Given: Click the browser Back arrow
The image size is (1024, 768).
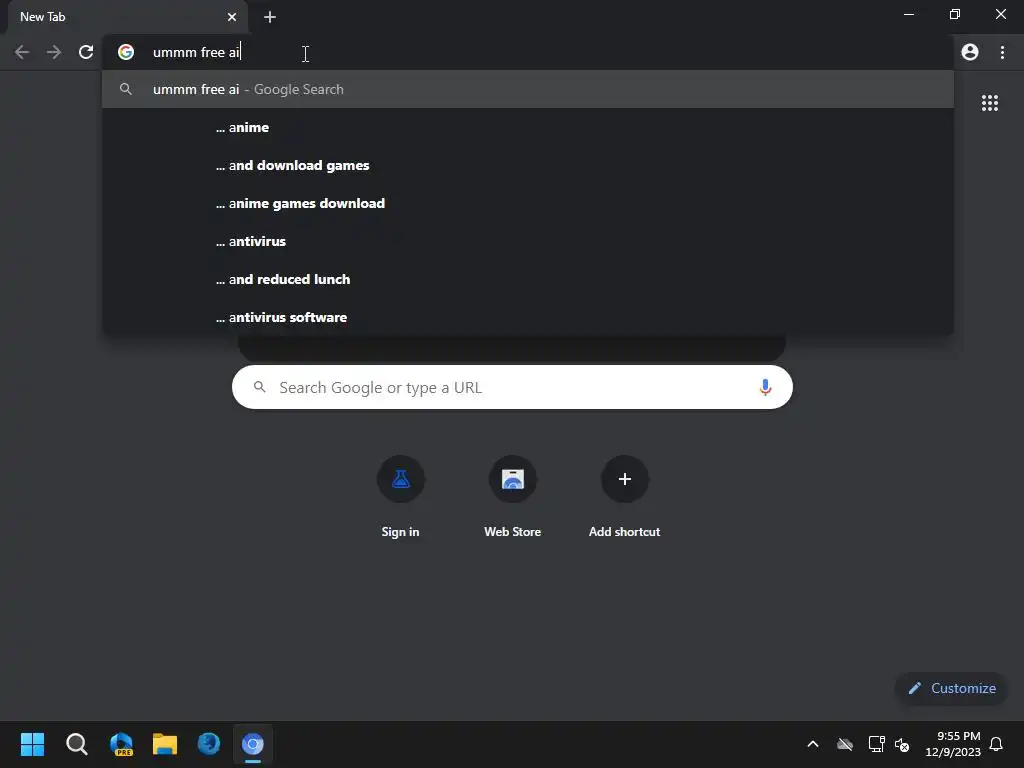Looking at the screenshot, I should (22, 52).
